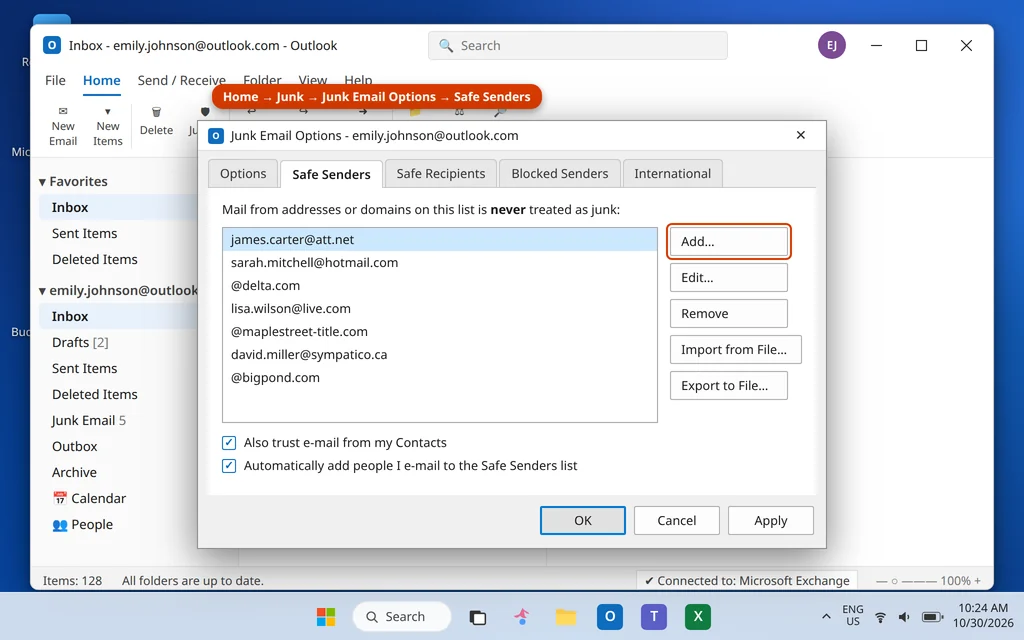Click the magnifier icon in the Outlook search box

(446, 46)
